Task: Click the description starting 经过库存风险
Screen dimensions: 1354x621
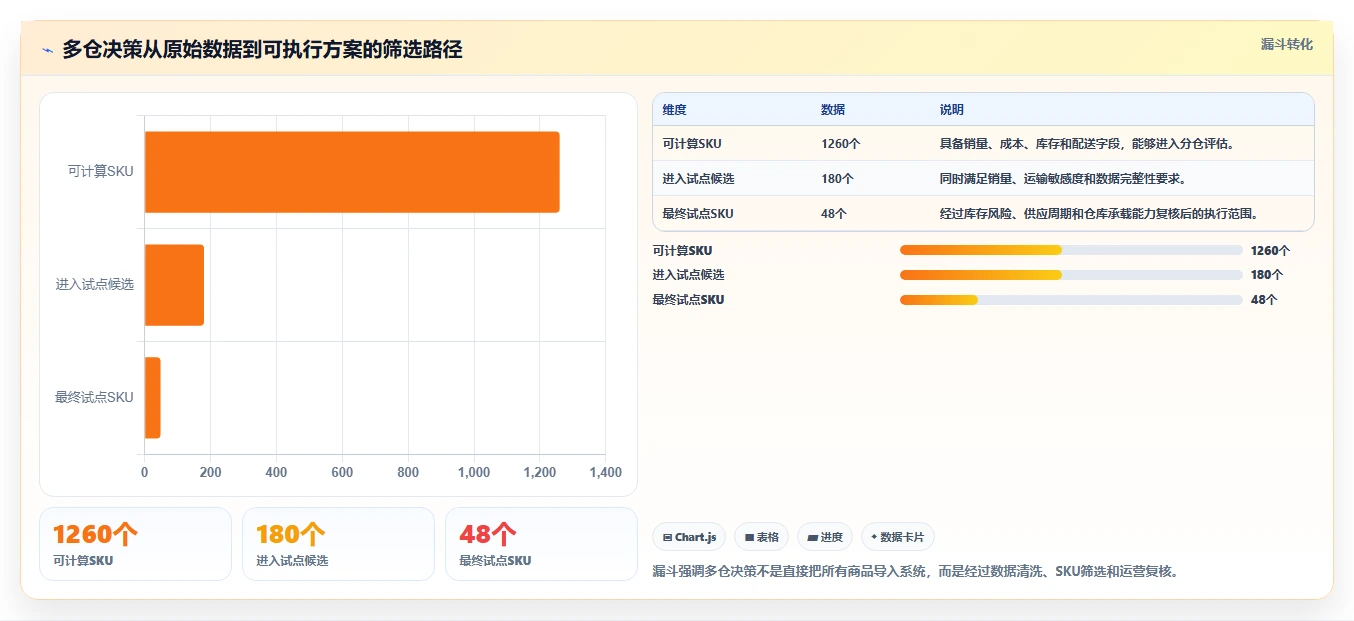Action: 1099,214
